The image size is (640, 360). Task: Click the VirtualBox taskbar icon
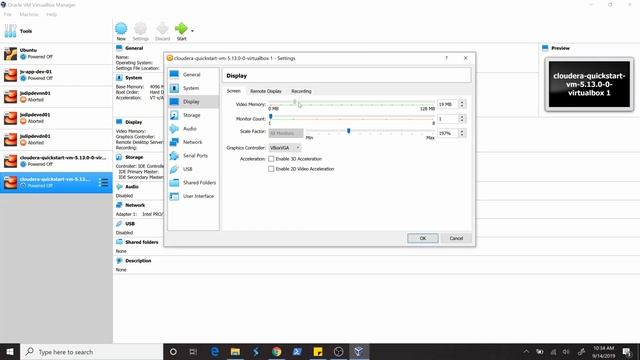358,352
